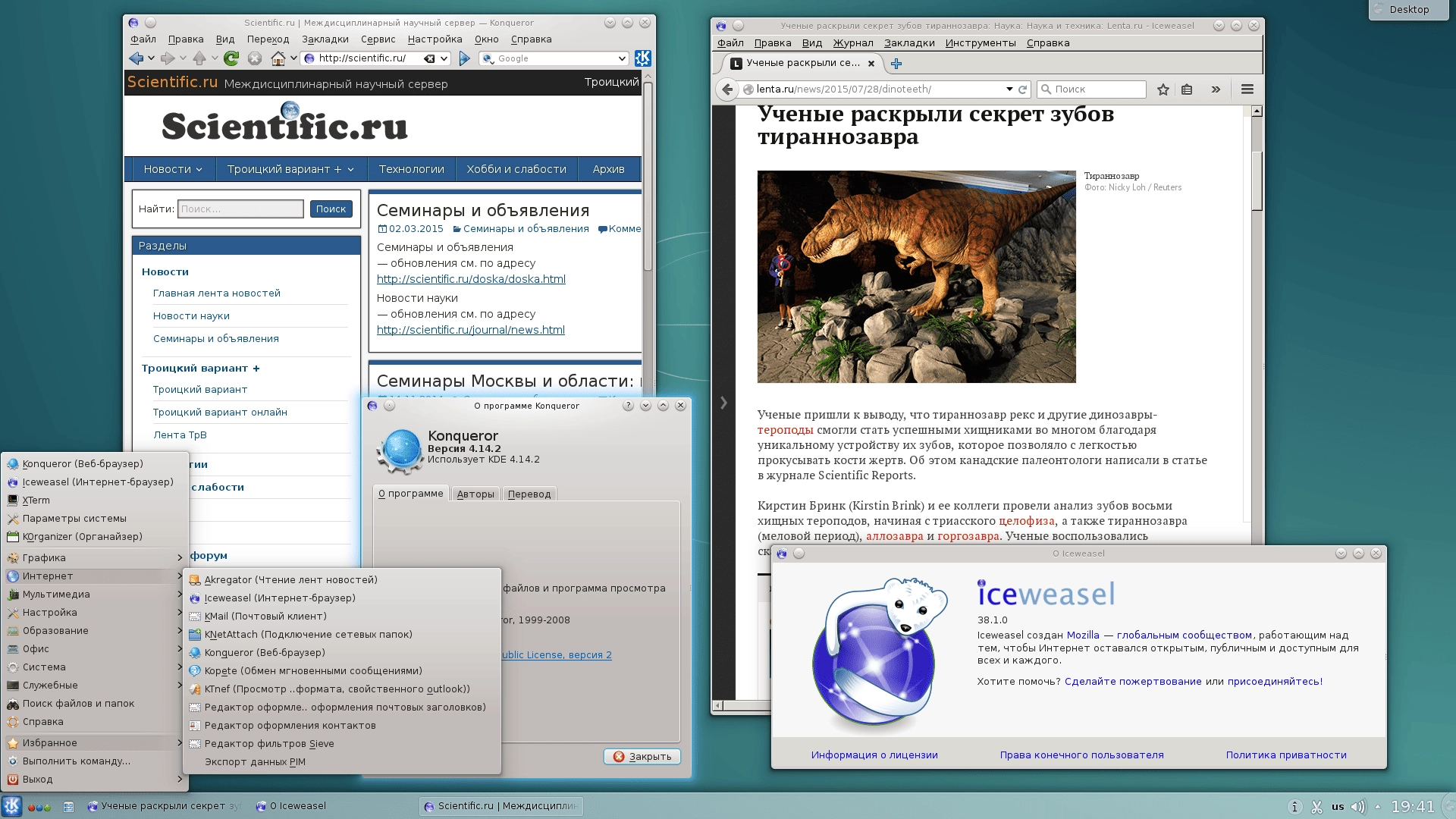Switch to 'Авторы' tab in About Konqueror

[475, 494]
